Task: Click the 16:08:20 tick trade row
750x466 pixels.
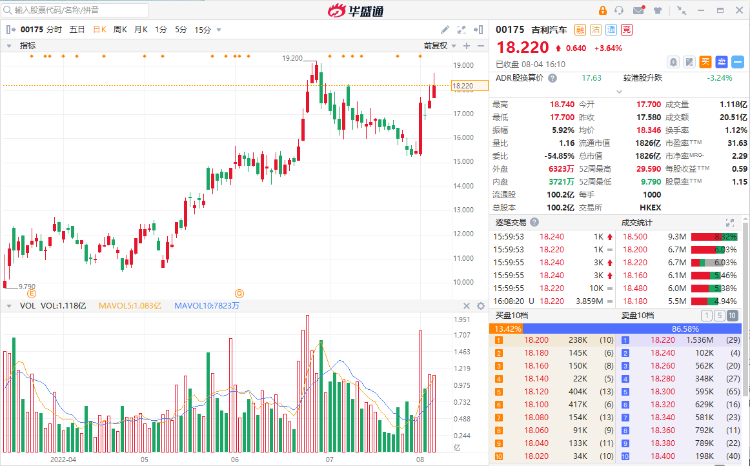Action: [553, 301]
